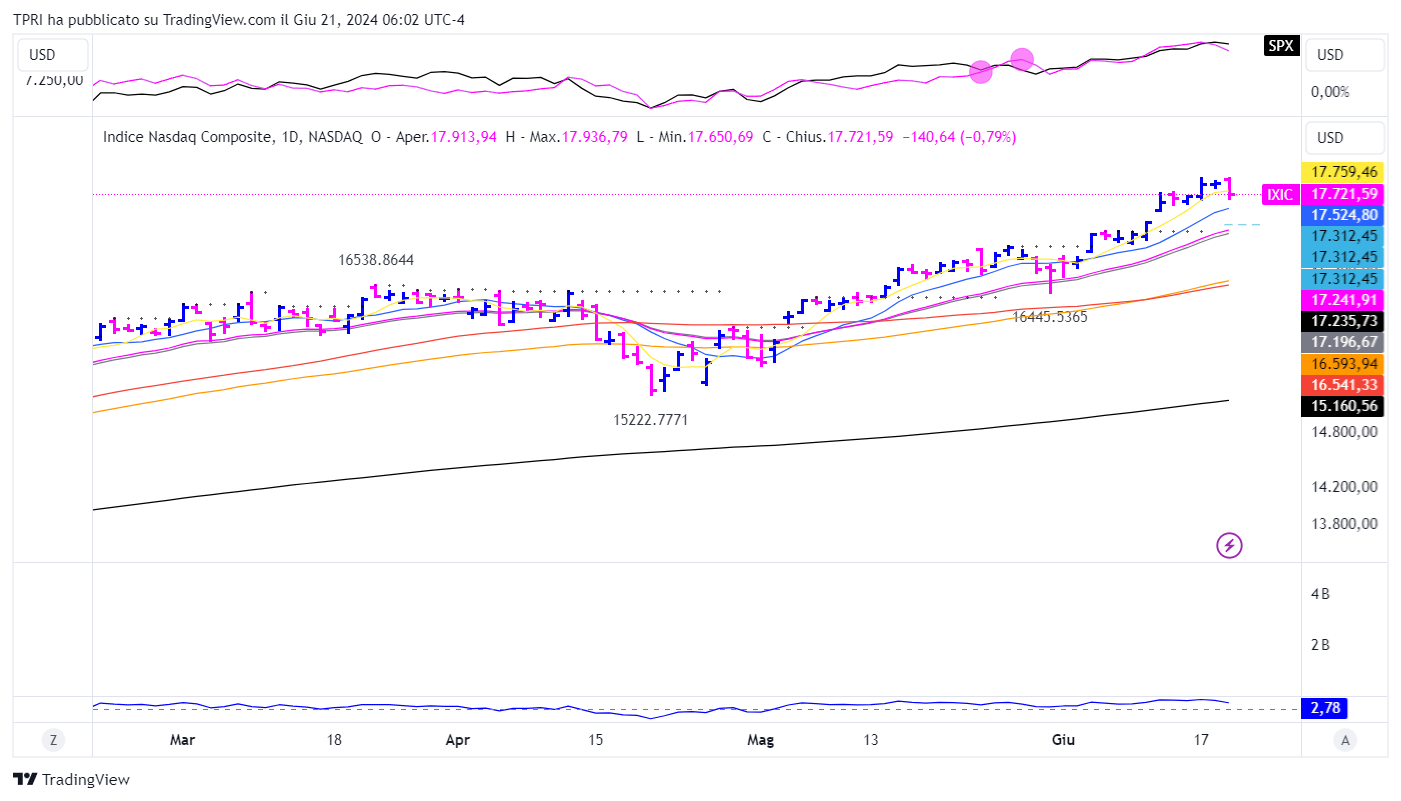
Task: Select the black SPX symbol badge
Action: [1279, 45]
